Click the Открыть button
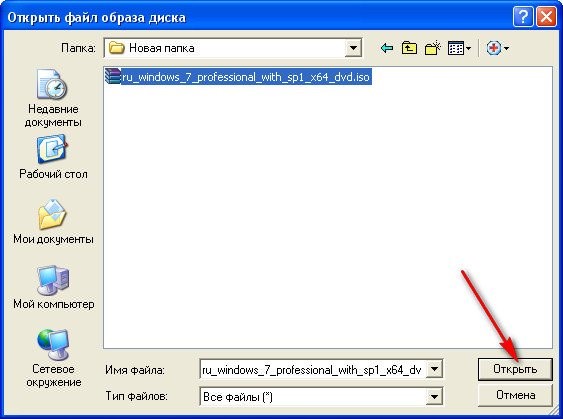 tap(515, 369)
